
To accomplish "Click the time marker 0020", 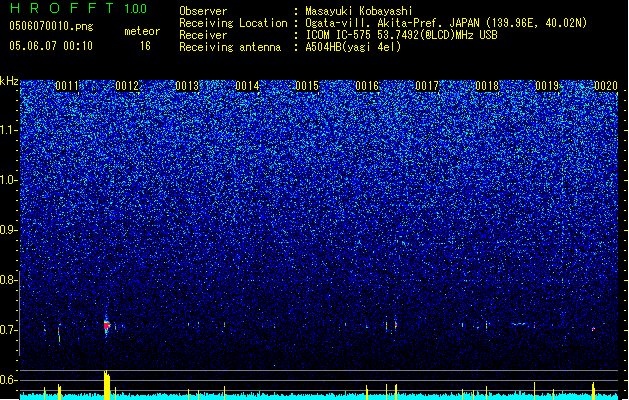I will 606,86.
